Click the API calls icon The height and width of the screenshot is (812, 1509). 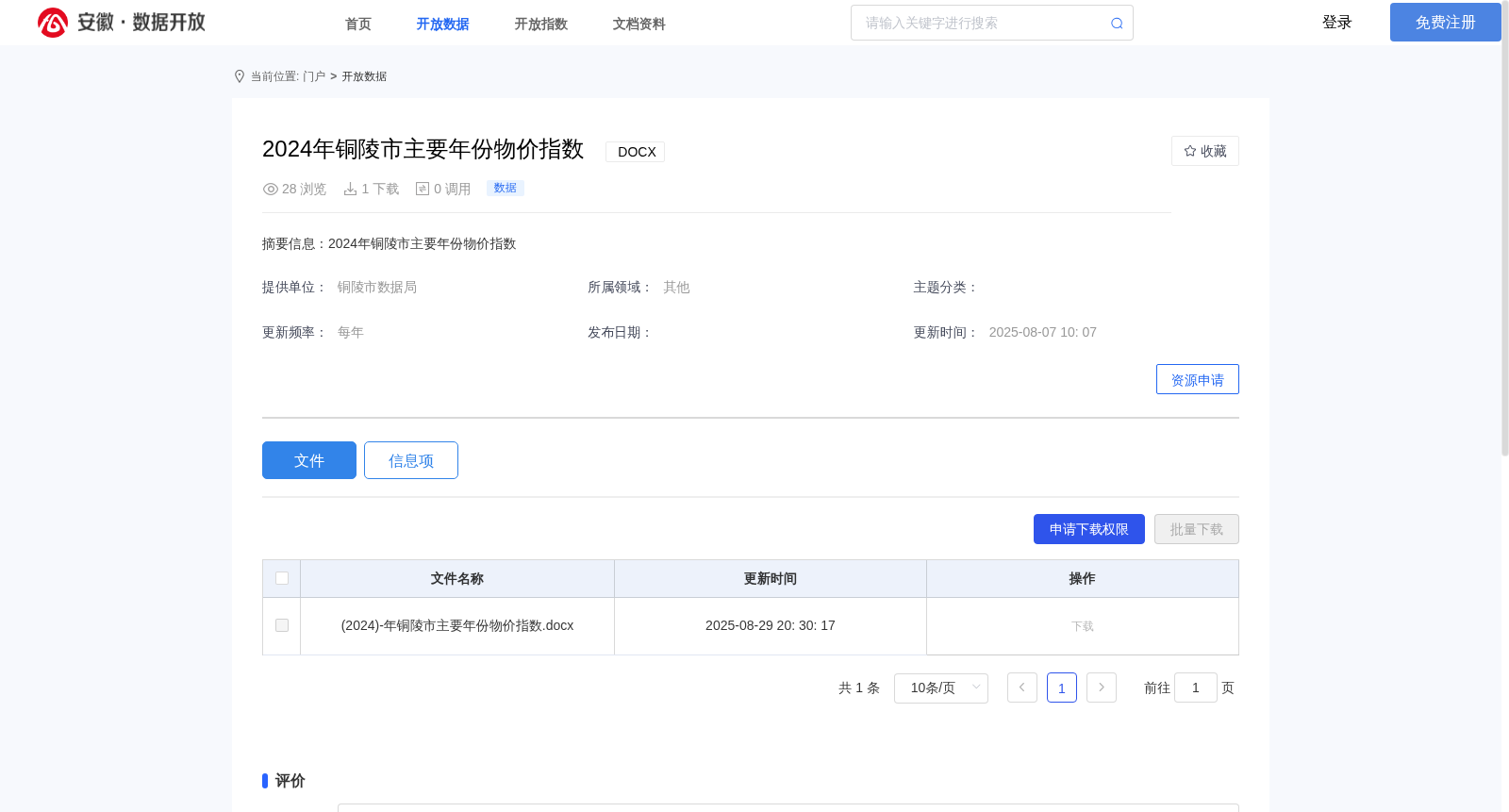click(x=423, y=189)
